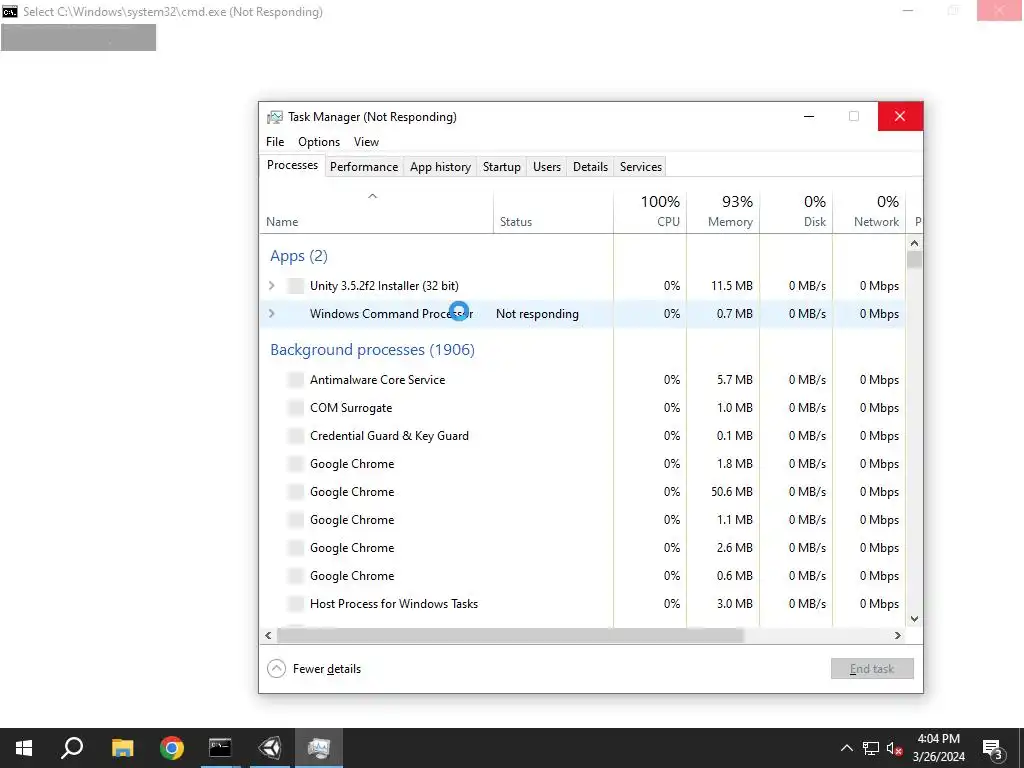This screenshot has width=1024, height=768.
Task: Sort processes by CPU column
Action: click(650, 212)
